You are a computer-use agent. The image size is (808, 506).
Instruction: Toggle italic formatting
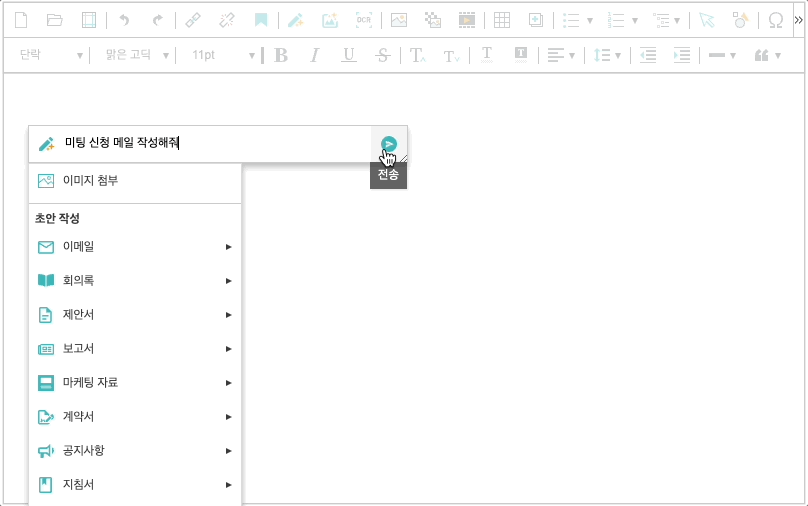click(x=315, y=55)
